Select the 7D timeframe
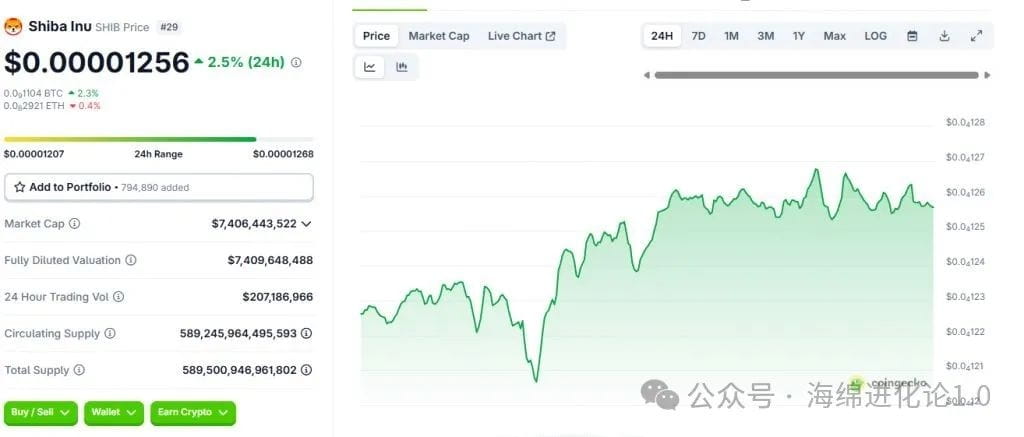This screenshot has height=437, width=1024. [x=698, y=36]
